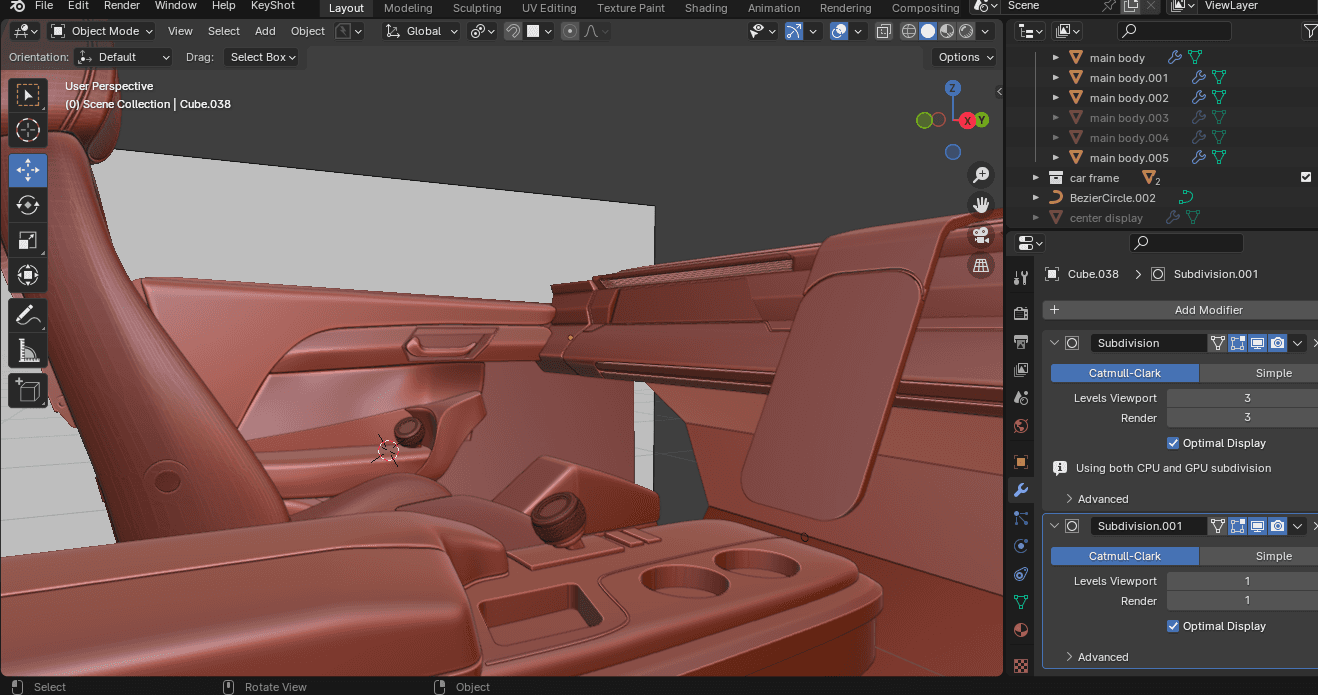
Task: Open the Modifiers properties tab wrench icon
Action: (x=1021, y=490)
